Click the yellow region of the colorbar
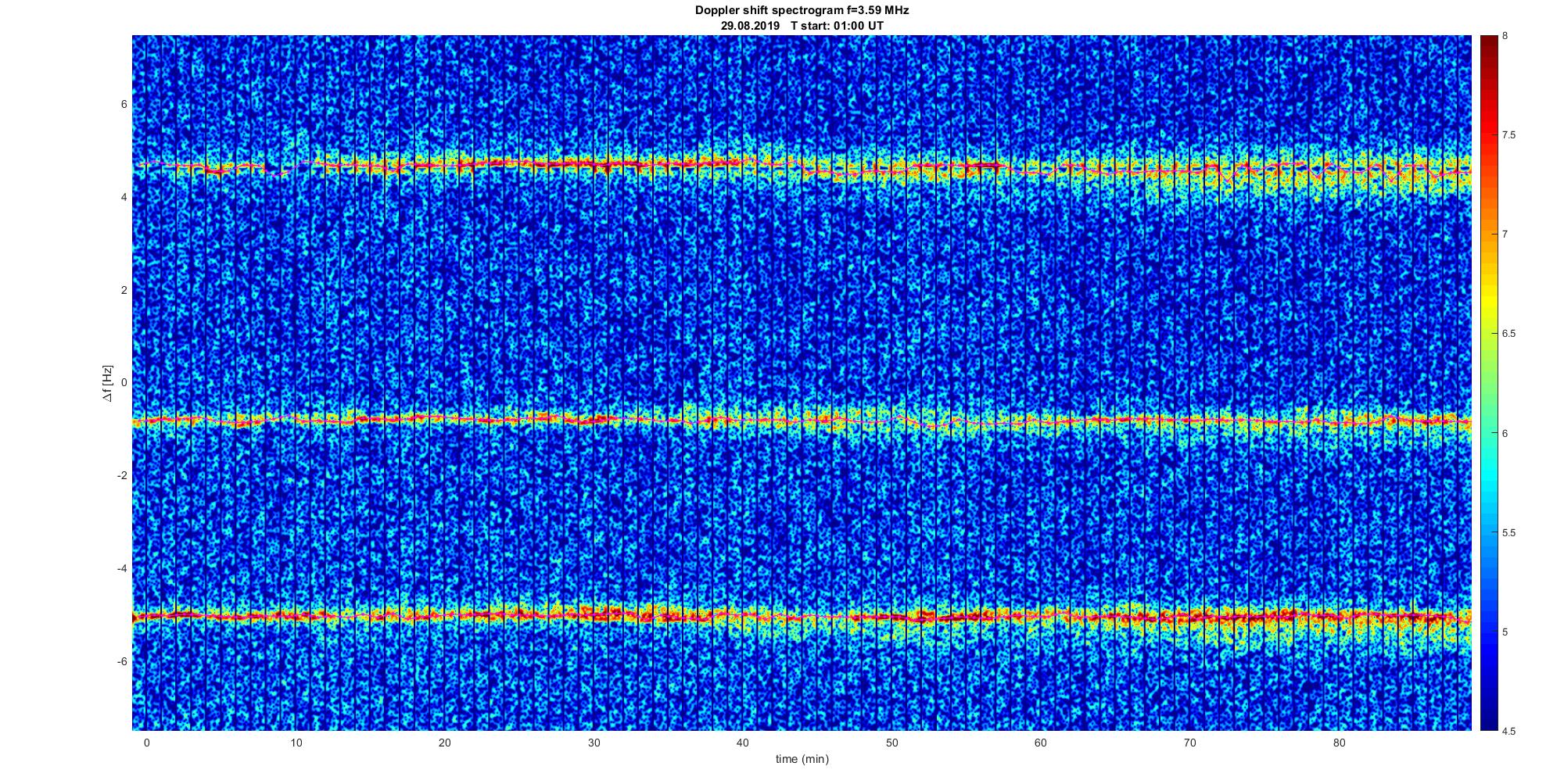1564x784 pixels. click(x=1489, y=301)
